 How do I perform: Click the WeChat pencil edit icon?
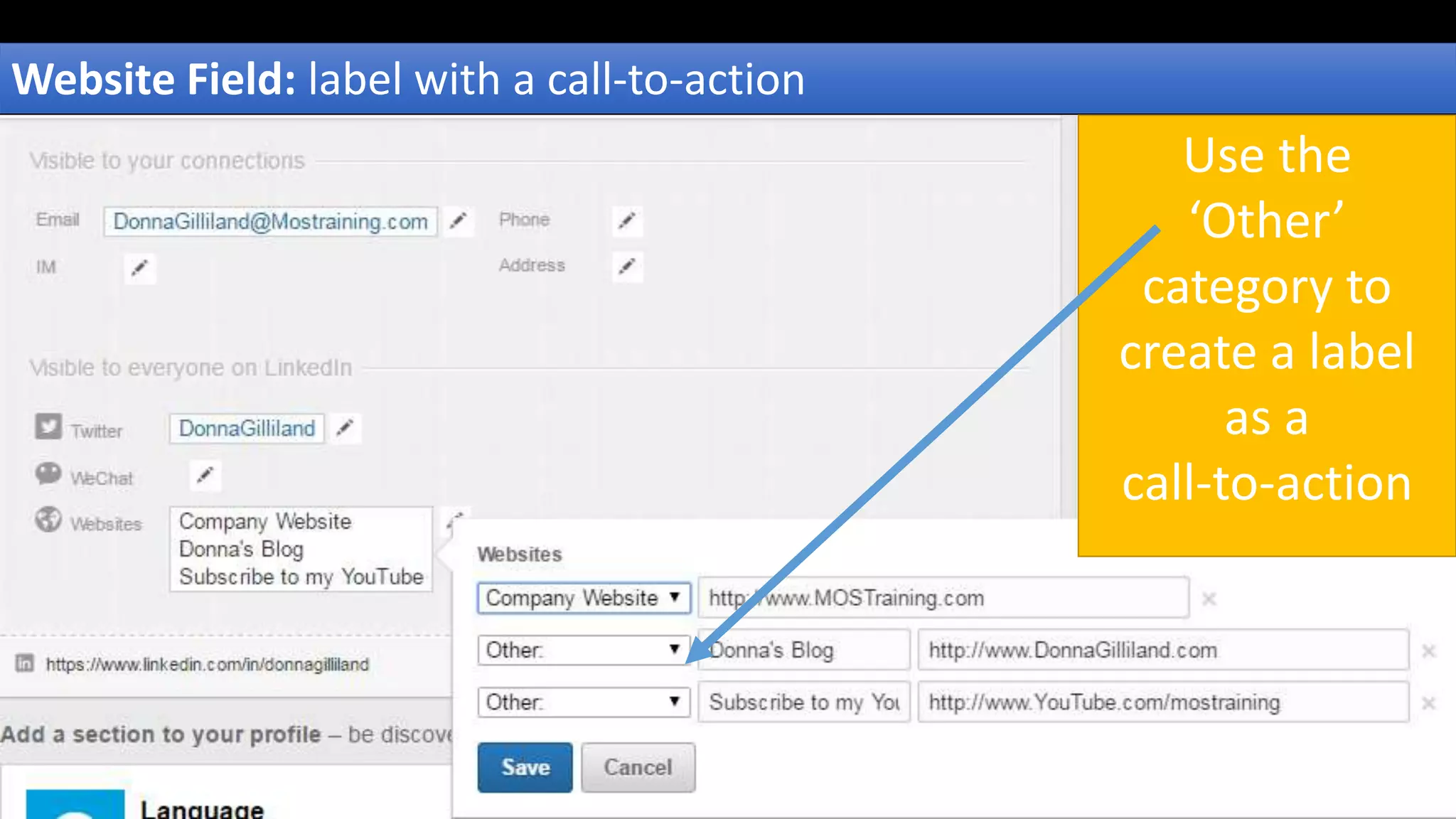[205, 475]
